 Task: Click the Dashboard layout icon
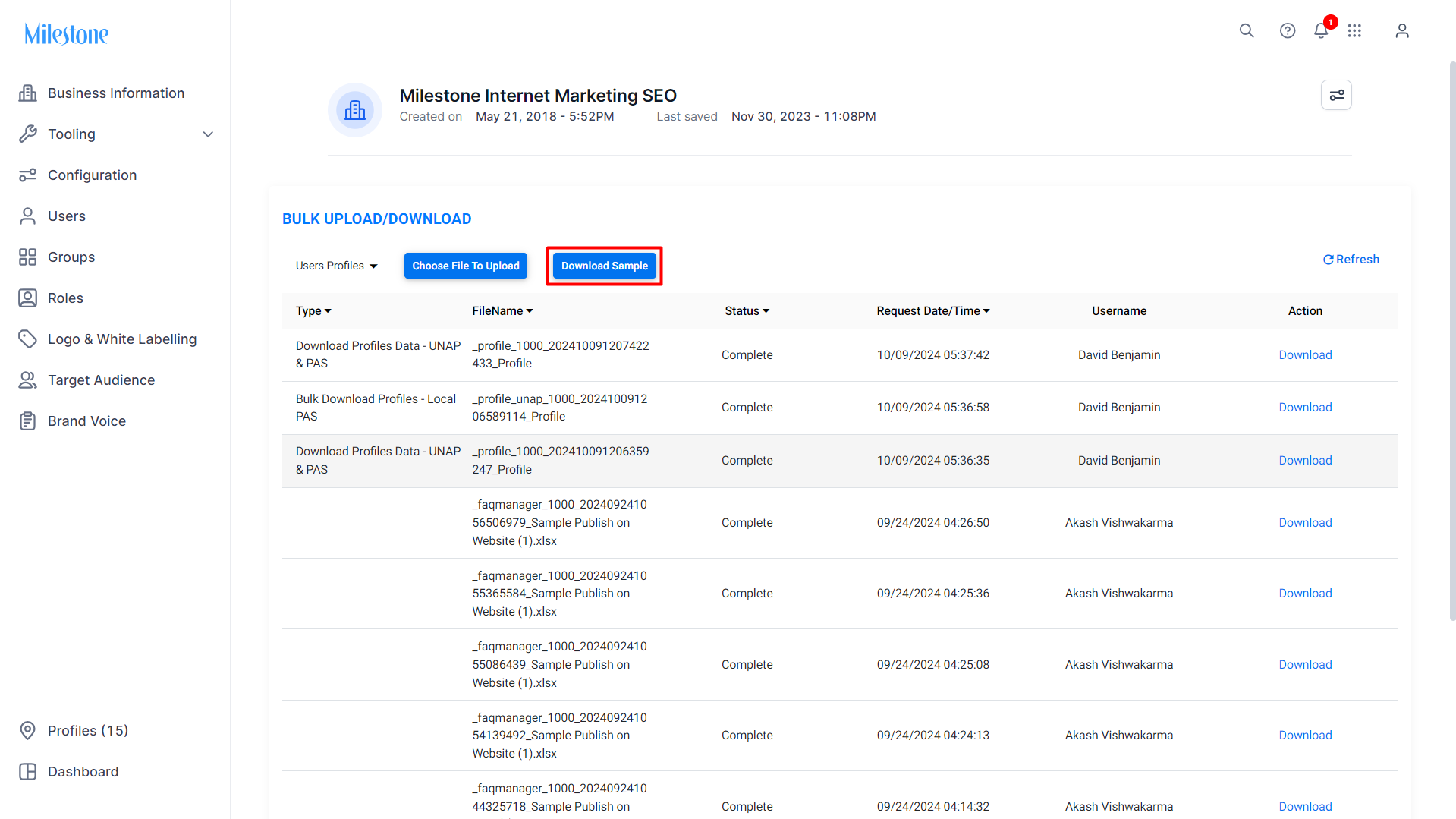pos(28,771)
